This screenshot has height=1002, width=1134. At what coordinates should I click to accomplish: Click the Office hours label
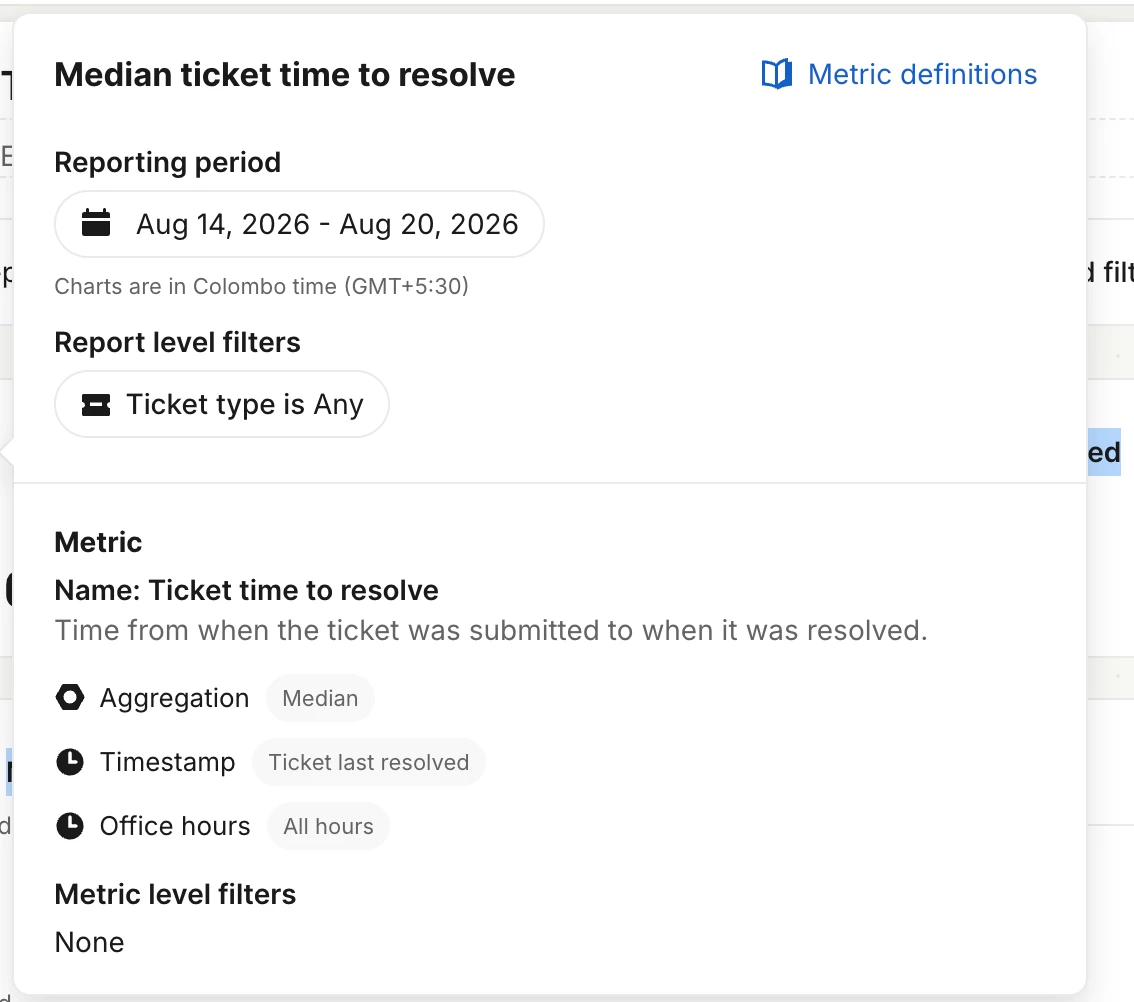(175, 825)
